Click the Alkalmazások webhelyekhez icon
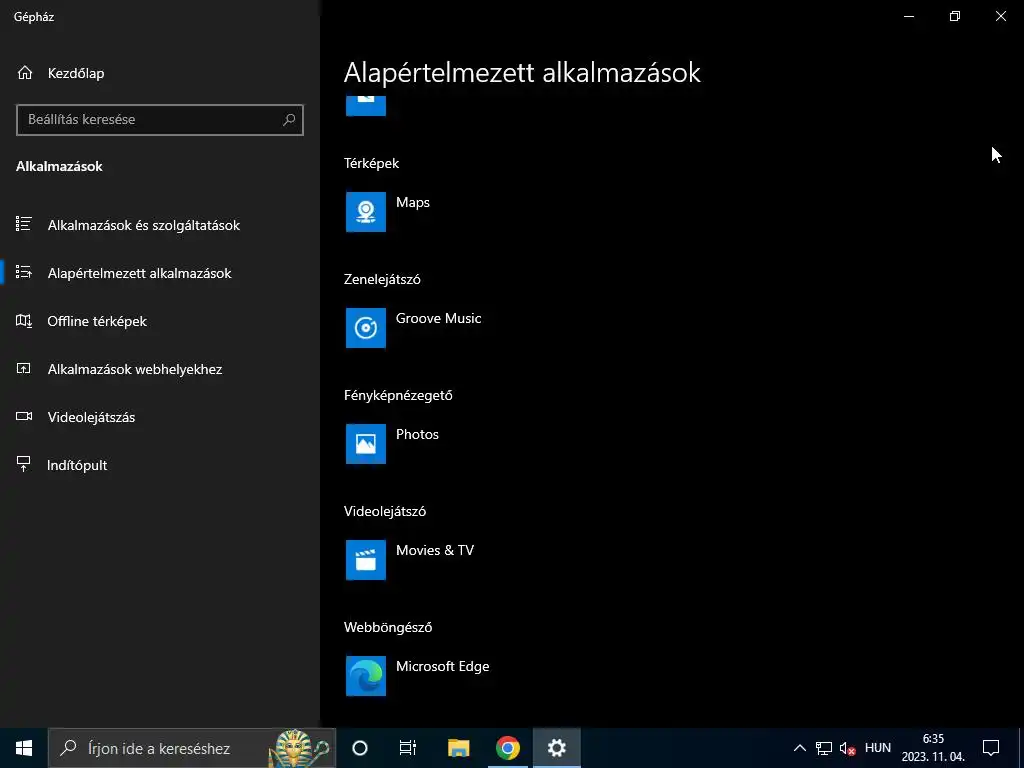 [x=24, y=368]
